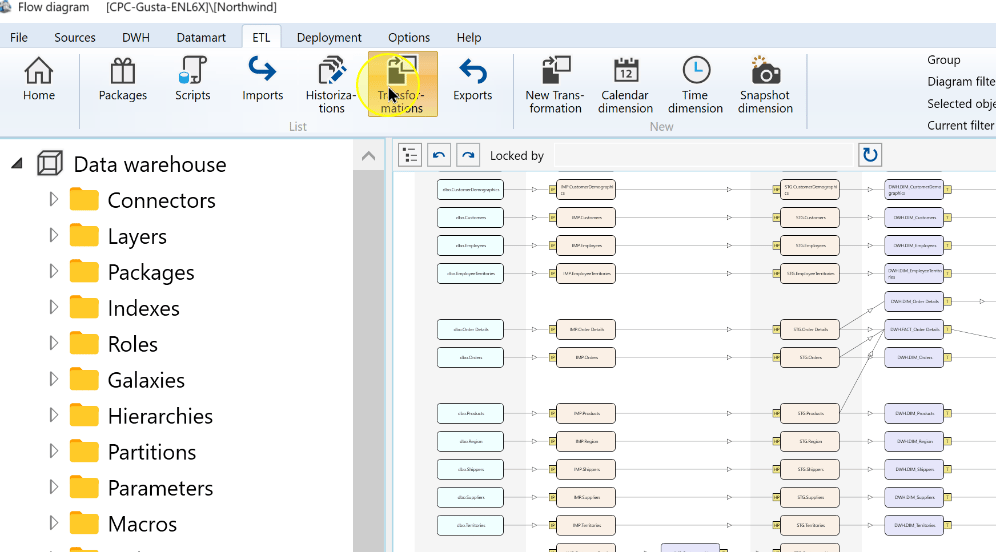Select the STG.Products diagram node
This screenshot has height=552, width=996.
[810, 414]
